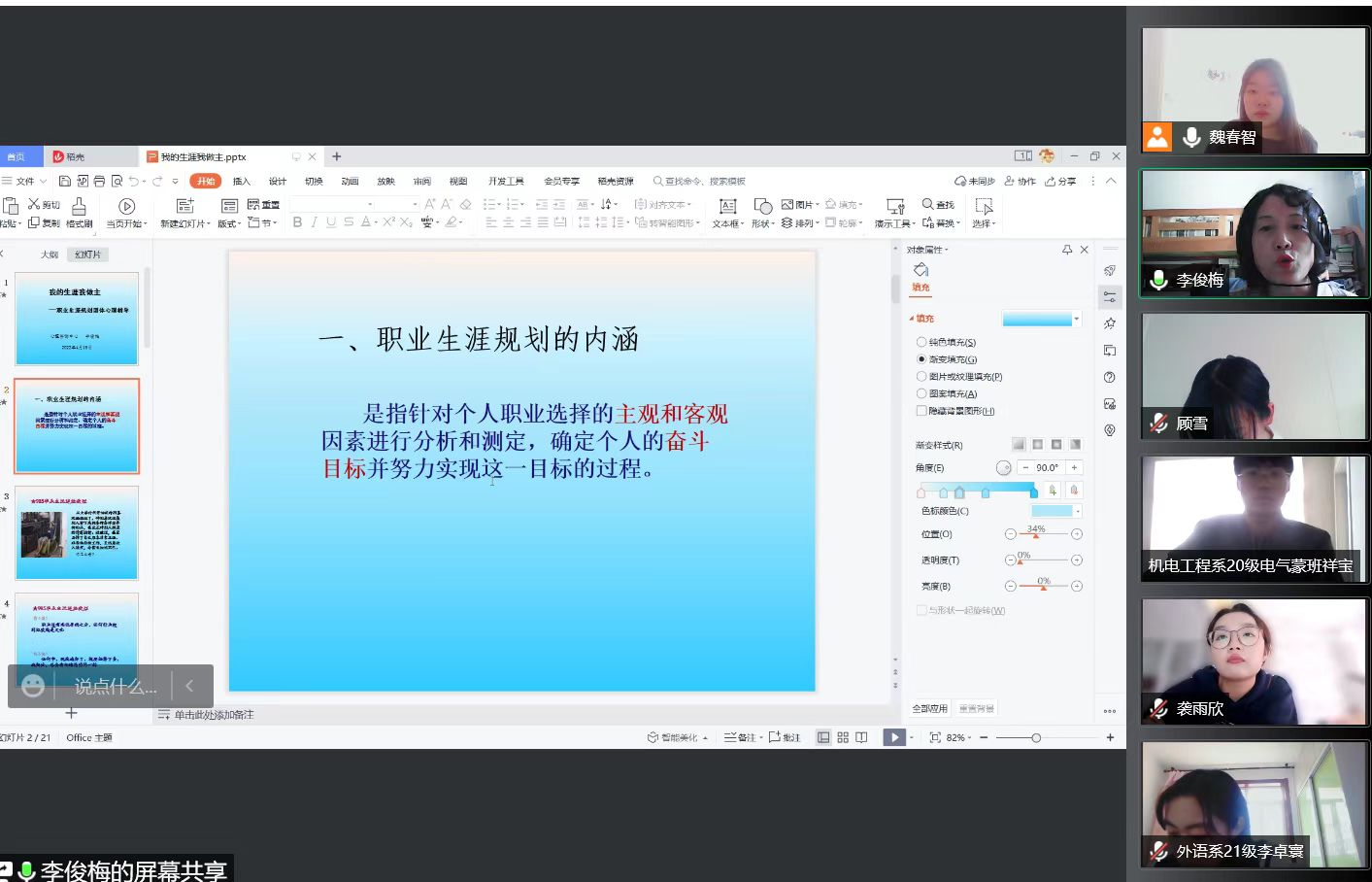The height and width of the screenshot is (882, 1372).
Task: Click the 查找 find magnifier icon
Action: pos(927,204)
